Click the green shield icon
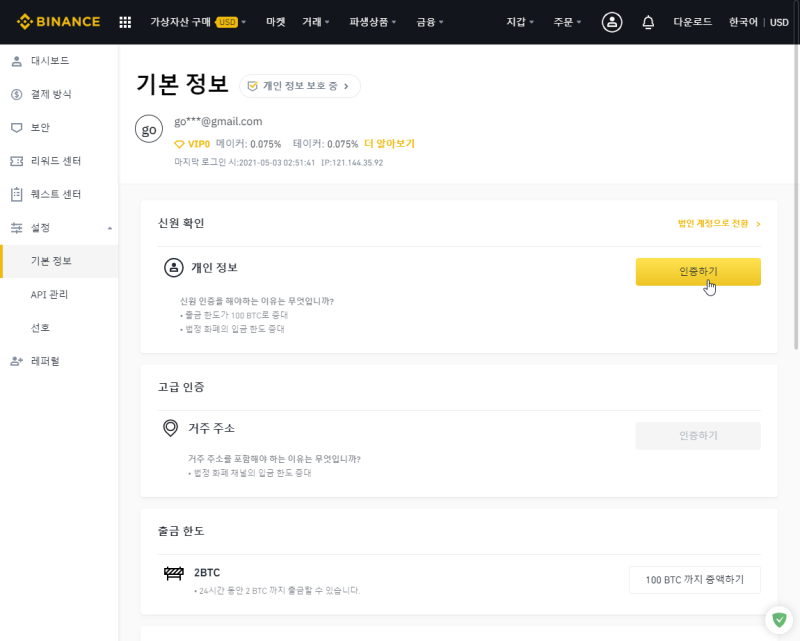The height and width of the screenshot is (641, 800). coord(779,620)
